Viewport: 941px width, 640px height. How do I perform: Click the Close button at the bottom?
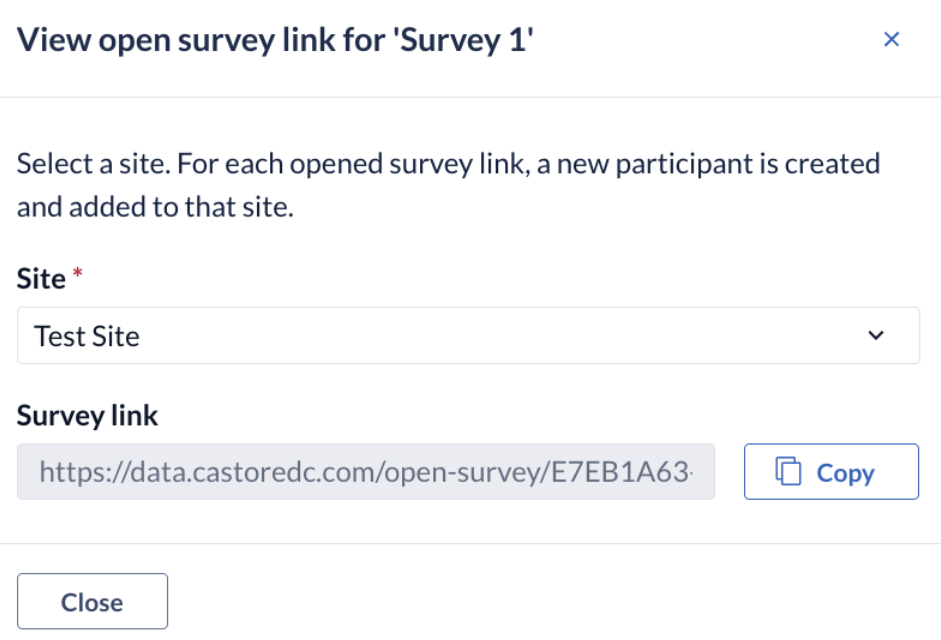tap(92, 601)
